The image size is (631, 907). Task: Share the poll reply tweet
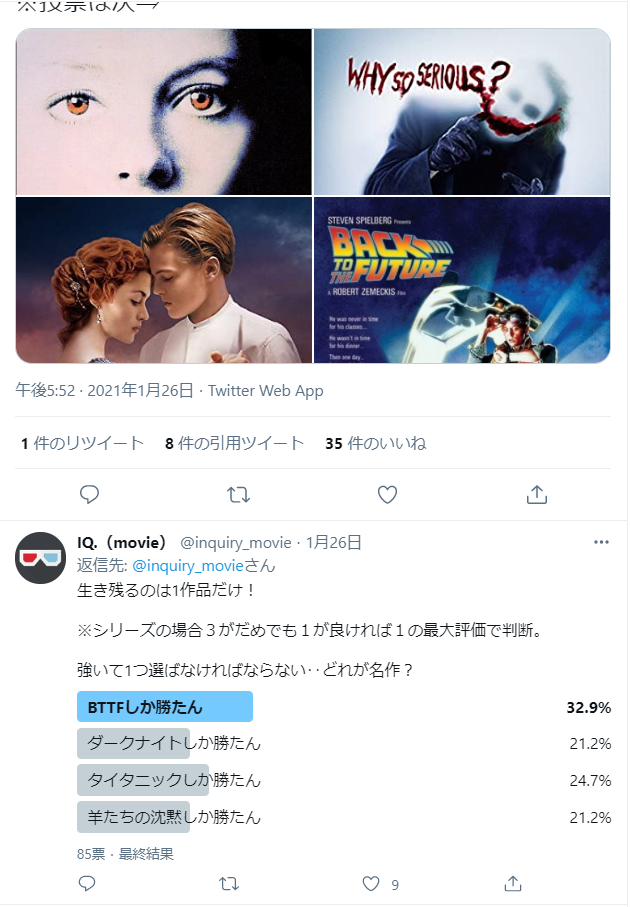pos(512,883)
